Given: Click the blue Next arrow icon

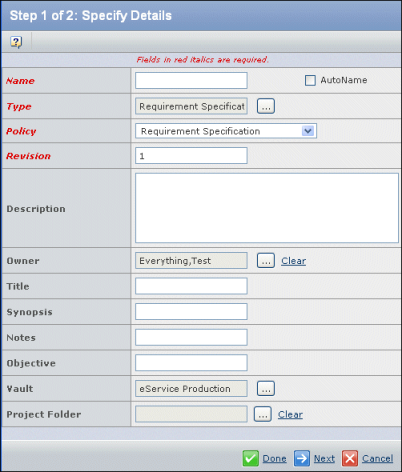Looking at the screenshot, I should [302, 458].
